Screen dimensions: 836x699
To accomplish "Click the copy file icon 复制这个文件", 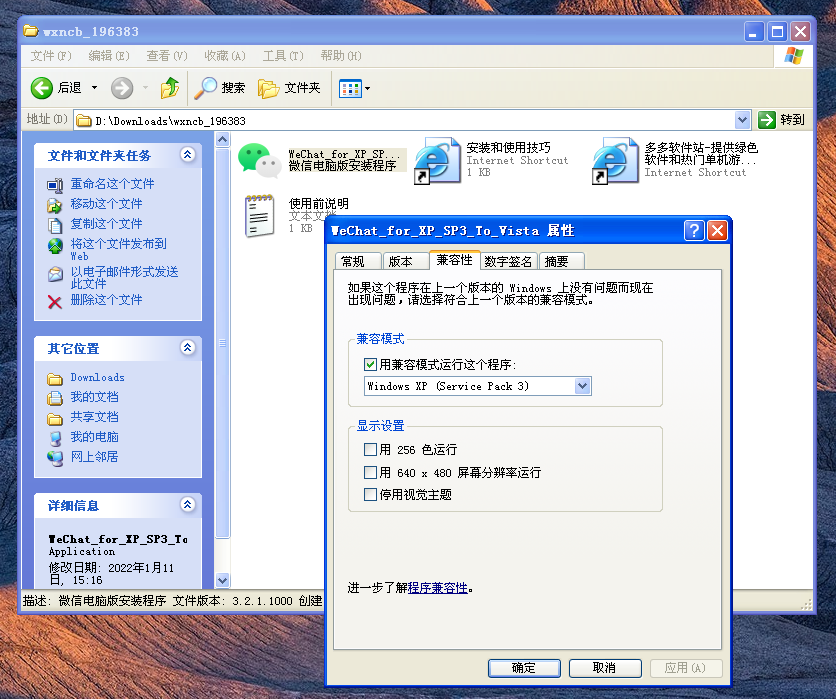I will (55, 226).
